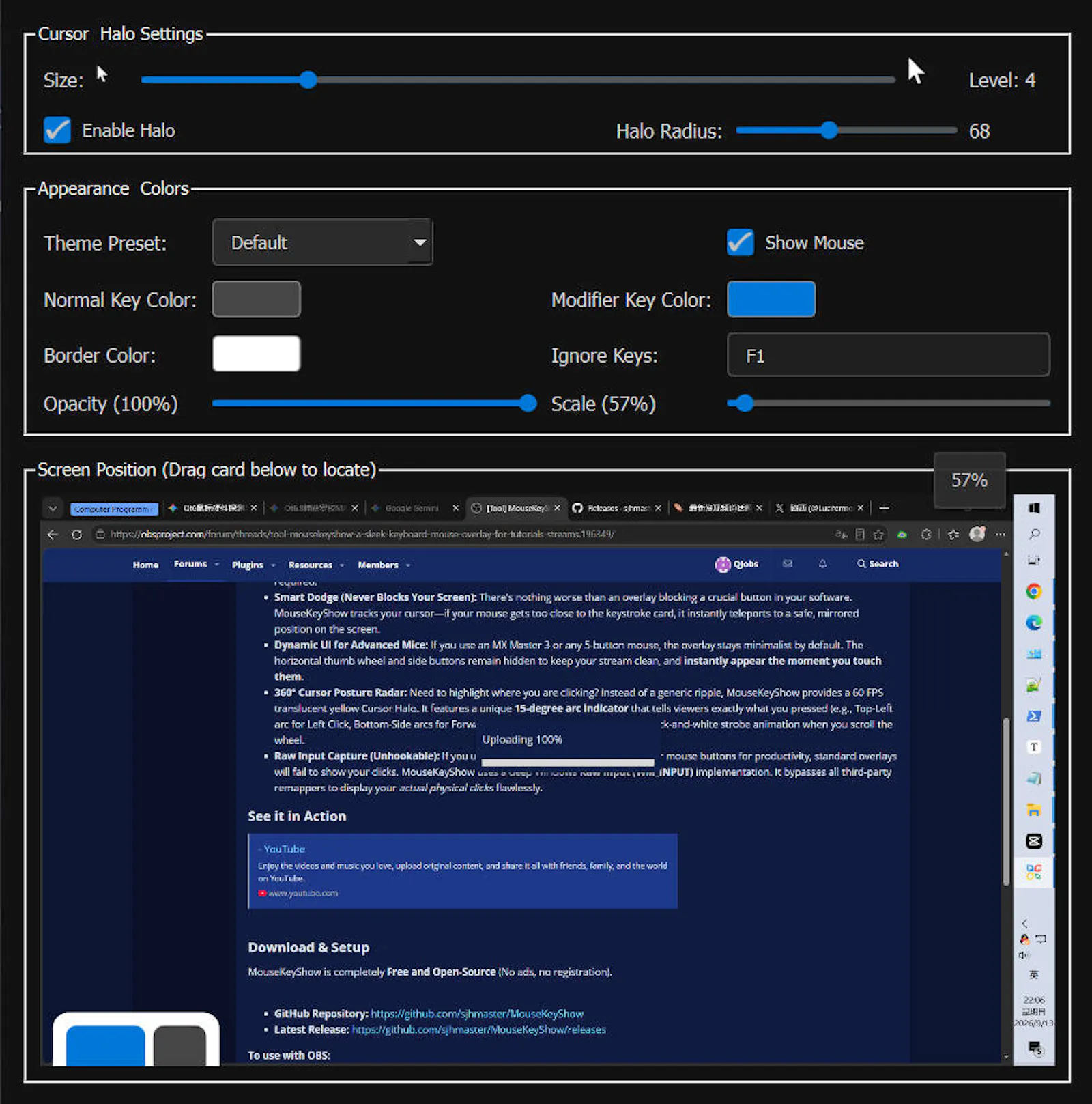Expand the Forums dropdown arrow
1092x1104 pixels.
[217, 565]
